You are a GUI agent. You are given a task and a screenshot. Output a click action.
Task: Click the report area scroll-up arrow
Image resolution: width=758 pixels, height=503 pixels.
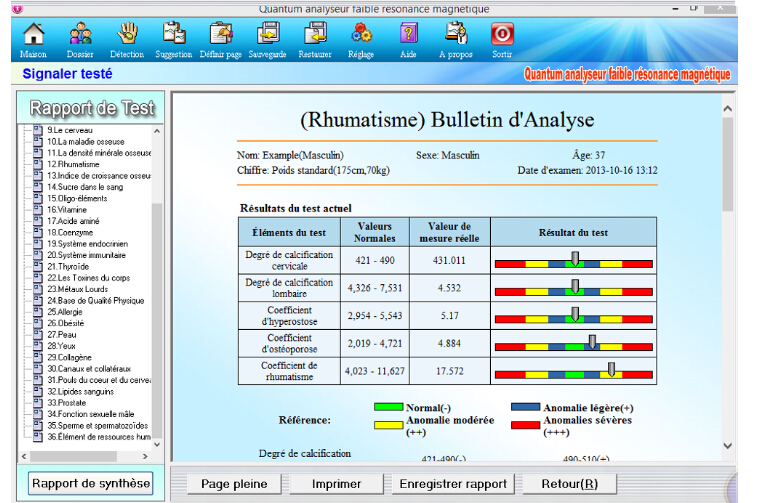point(728,109)
